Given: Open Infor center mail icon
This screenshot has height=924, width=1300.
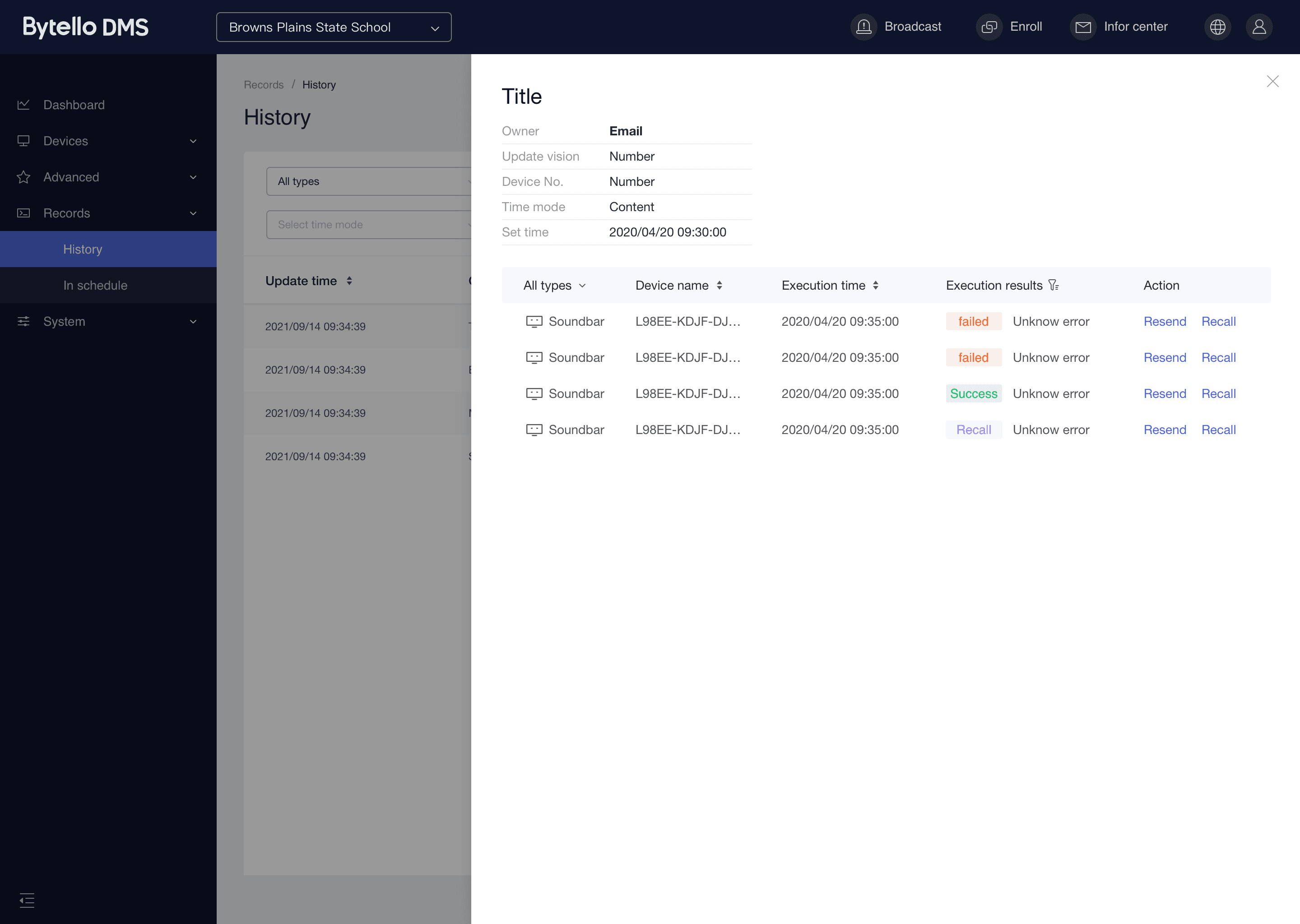Looking at the screenshot, I should pos(1083,27).
